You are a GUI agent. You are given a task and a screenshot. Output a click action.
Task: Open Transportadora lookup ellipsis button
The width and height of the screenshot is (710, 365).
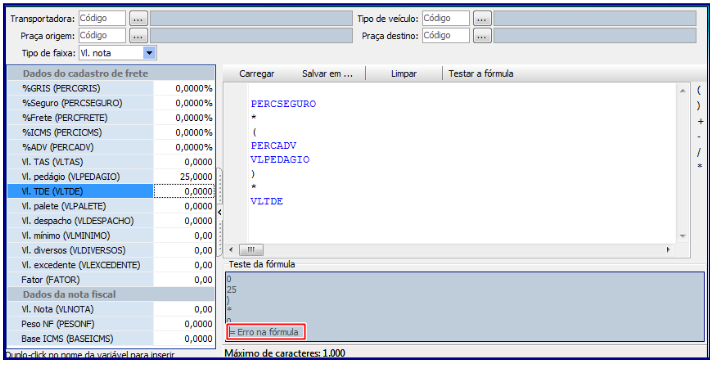point(138,19)
